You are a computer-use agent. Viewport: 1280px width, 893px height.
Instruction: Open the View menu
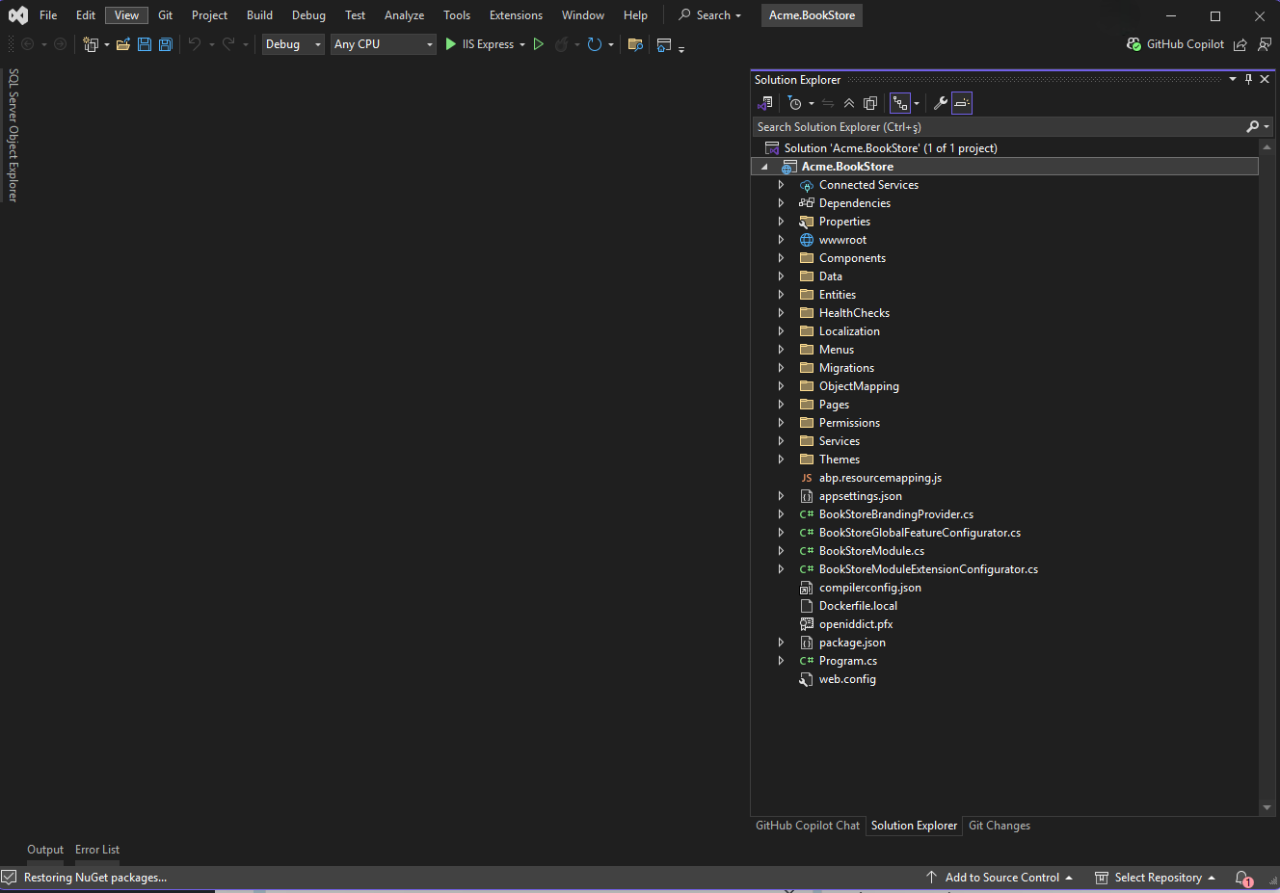click(x=125, y=14)
